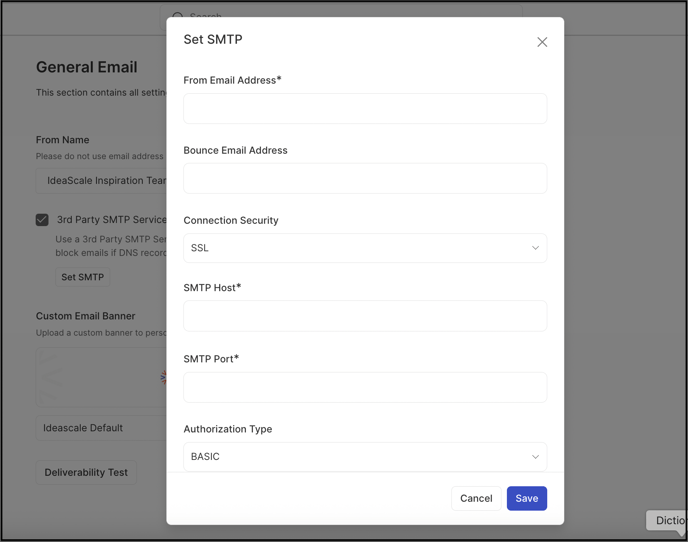Click the Set SMTP button behind dialog
This screenshot has width=688, height=542.
tap(82, 277)
